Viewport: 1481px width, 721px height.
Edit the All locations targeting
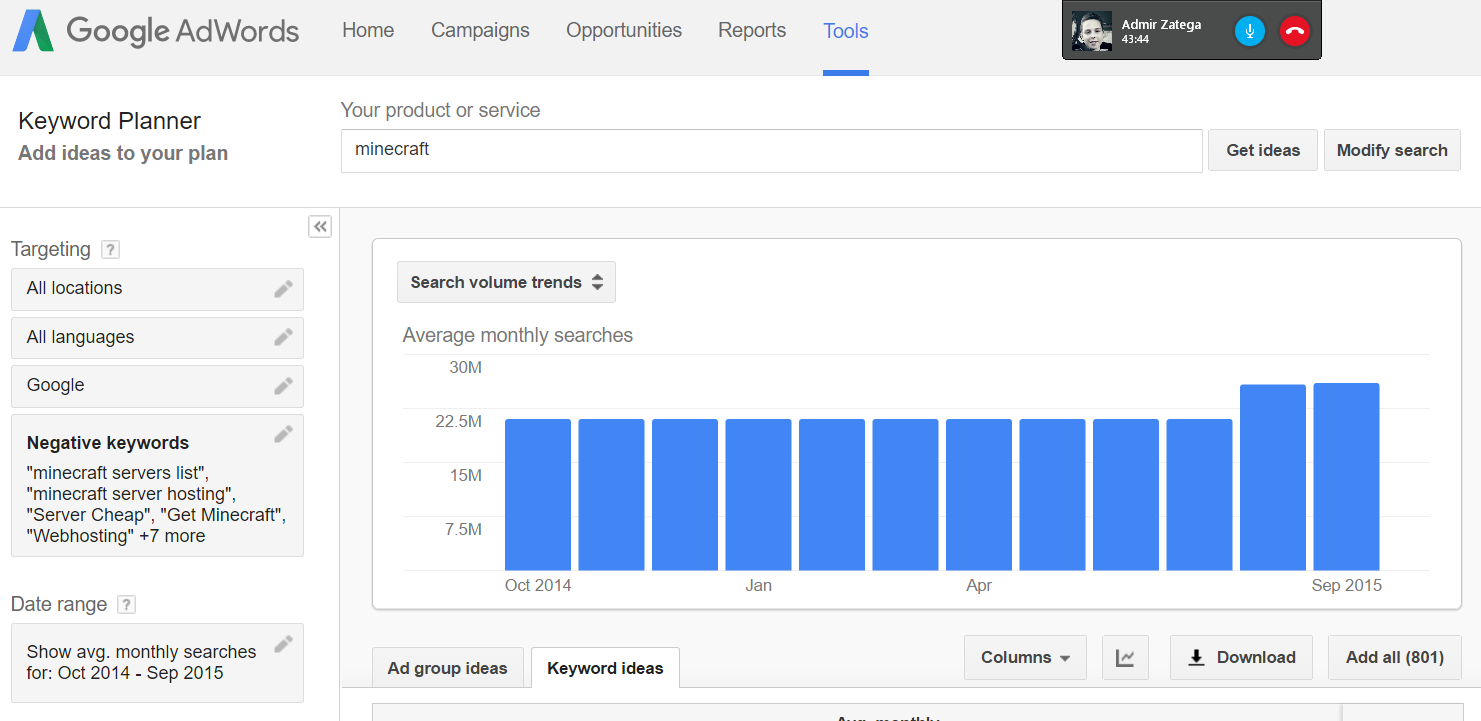[x=284, y=289]
